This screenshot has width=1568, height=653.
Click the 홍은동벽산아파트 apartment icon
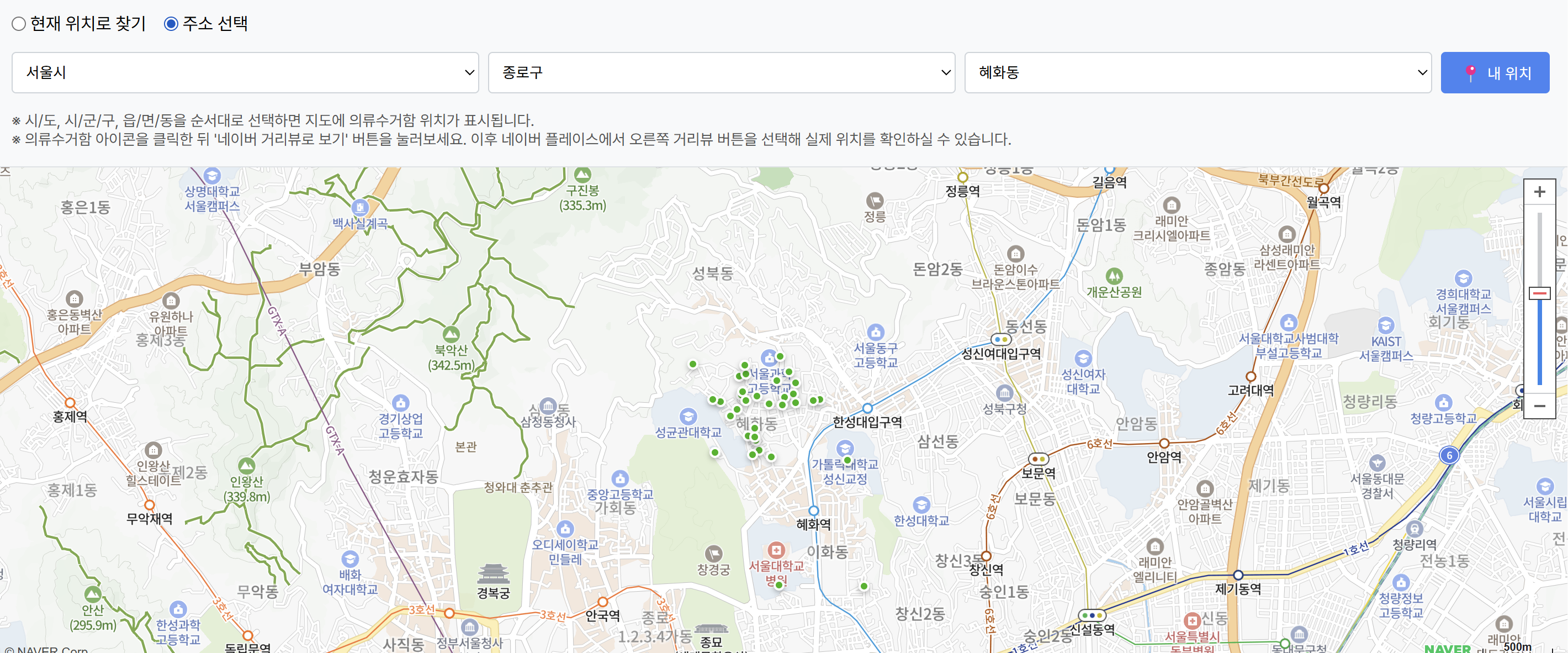point(75,298)
